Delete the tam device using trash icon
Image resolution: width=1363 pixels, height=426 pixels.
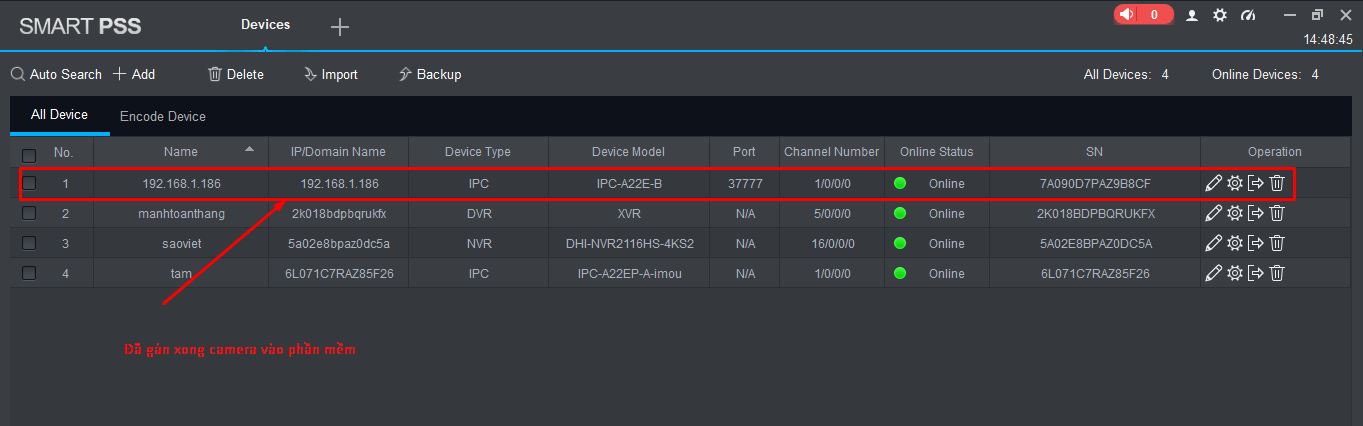pyautogui.click(x=1277, y=273)
